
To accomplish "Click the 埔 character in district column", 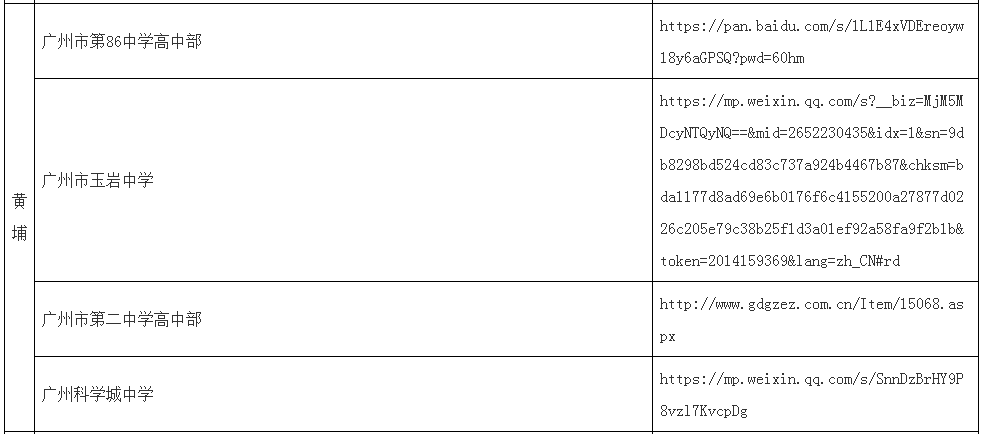I will [x=20, y=233].
